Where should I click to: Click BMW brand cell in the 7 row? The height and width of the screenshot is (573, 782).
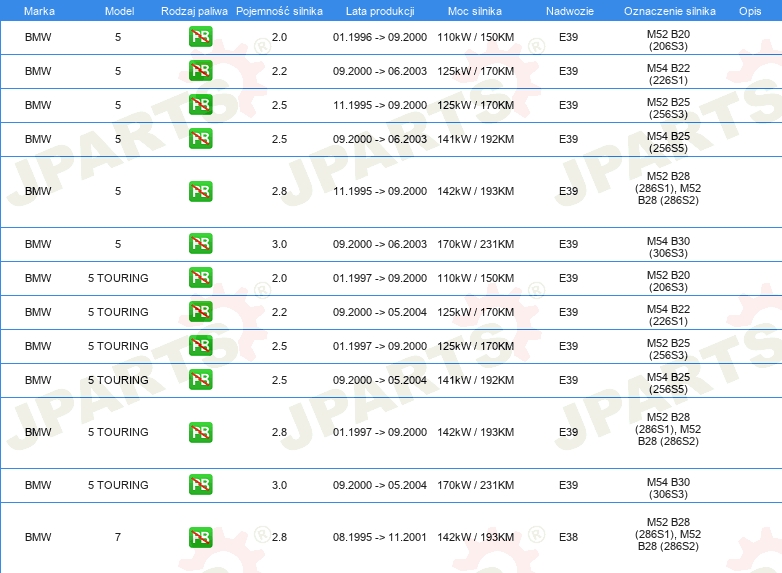tap(38, 538)
